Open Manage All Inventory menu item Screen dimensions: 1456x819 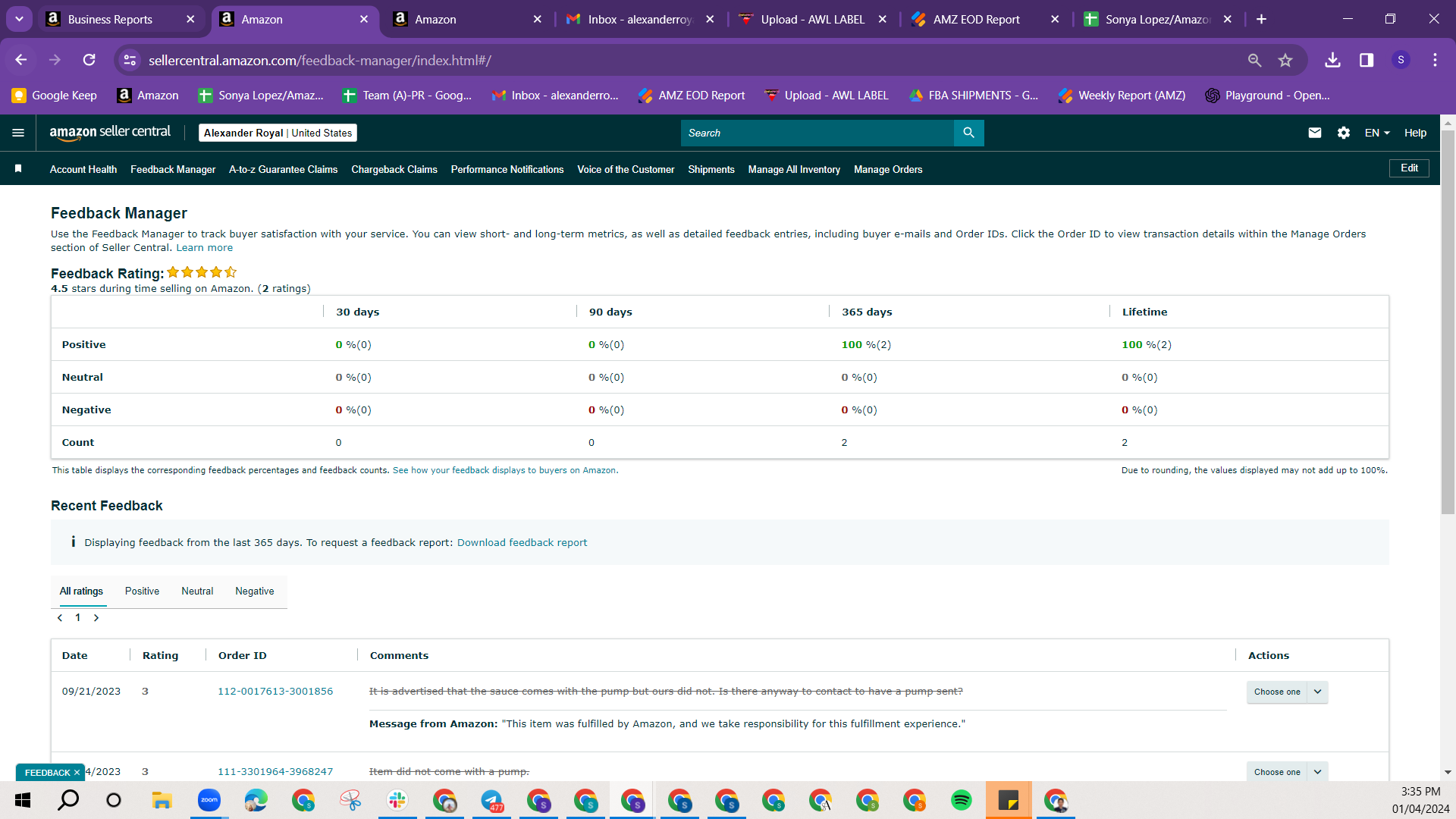pyautogui.click(x=794, y=169)
